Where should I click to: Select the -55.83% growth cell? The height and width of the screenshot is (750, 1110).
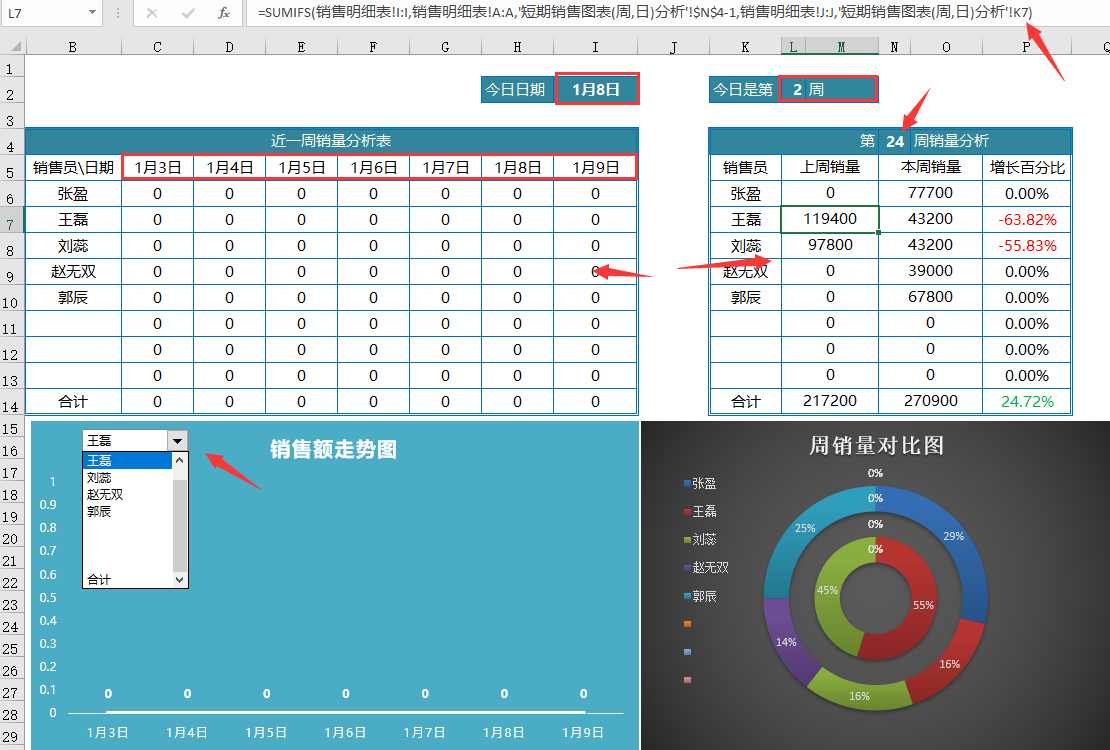click(1026, 246)
